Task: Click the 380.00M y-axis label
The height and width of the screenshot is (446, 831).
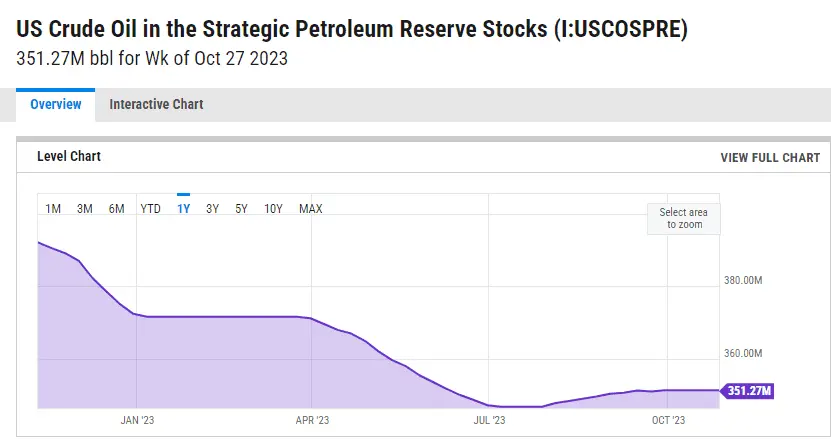Action: click(x=743, y=281)
